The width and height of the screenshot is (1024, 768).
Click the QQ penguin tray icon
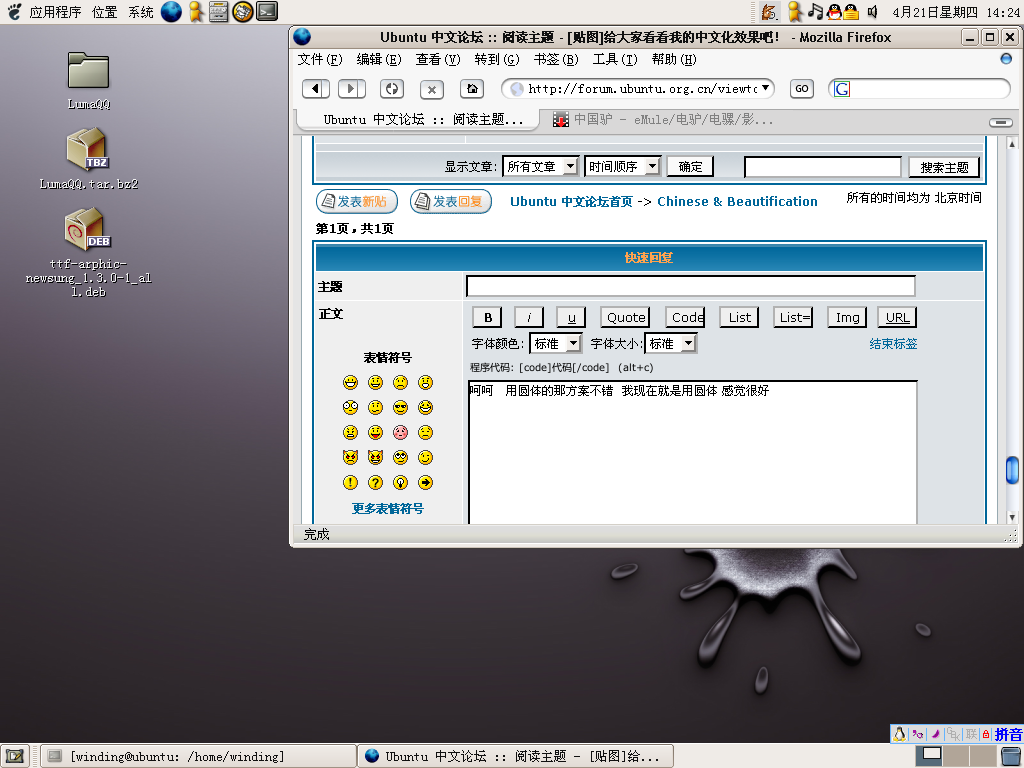[834, 11]
